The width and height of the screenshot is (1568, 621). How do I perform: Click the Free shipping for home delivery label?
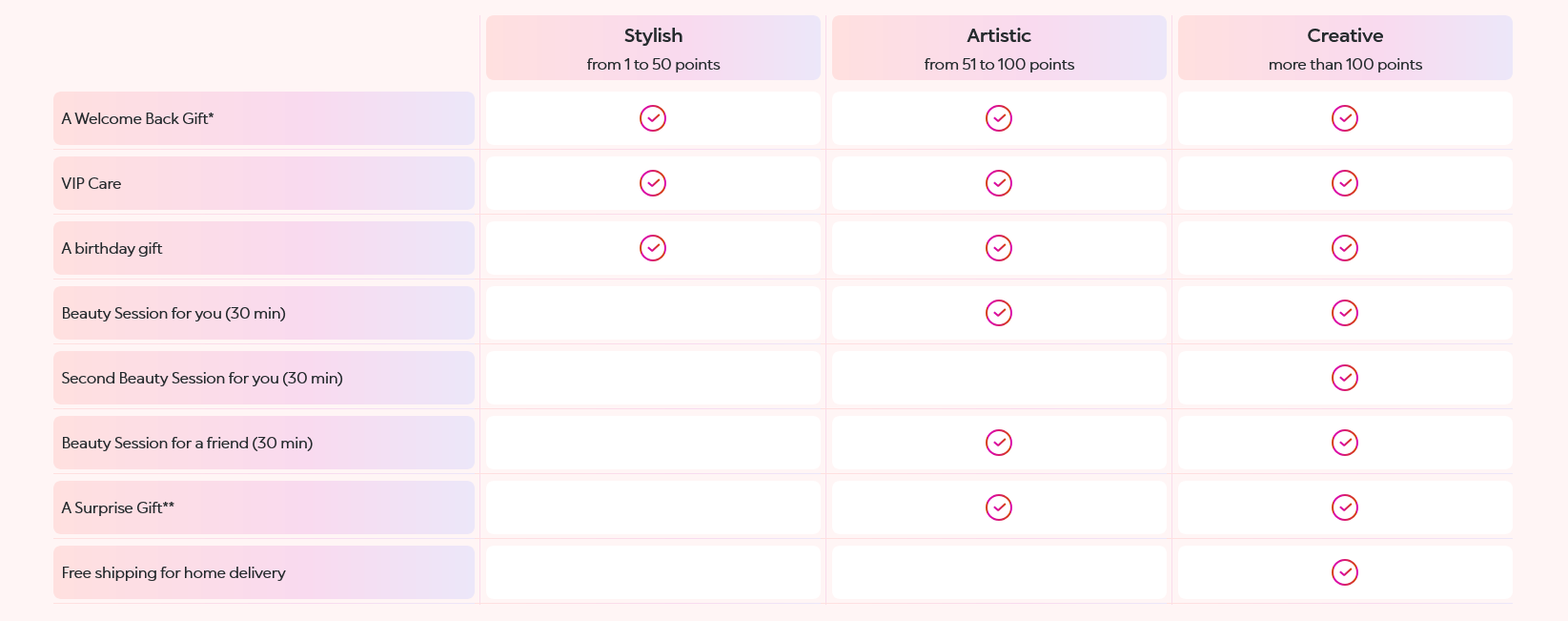173,572
